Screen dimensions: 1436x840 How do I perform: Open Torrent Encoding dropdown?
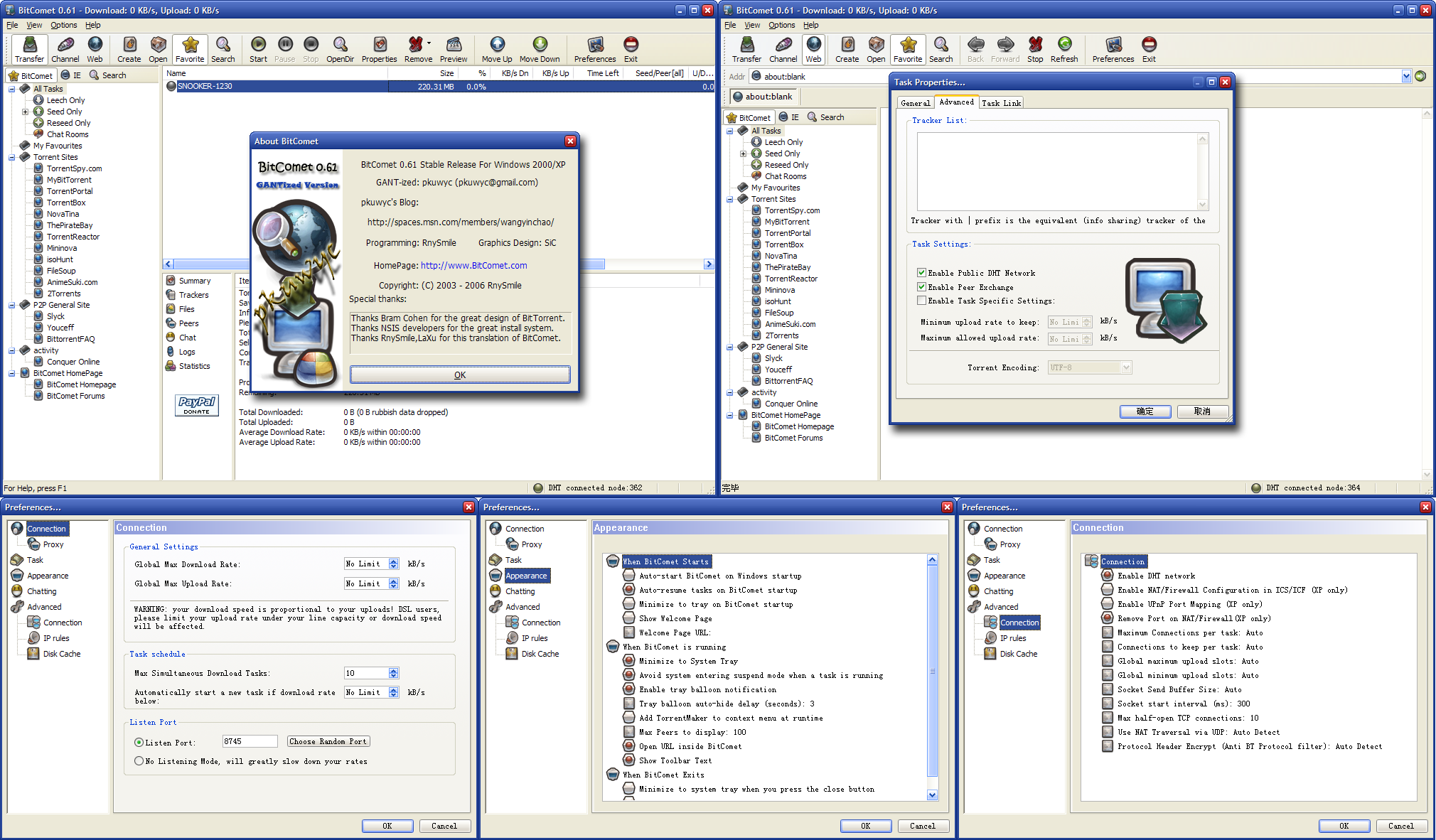click(x=1126, y=367)
